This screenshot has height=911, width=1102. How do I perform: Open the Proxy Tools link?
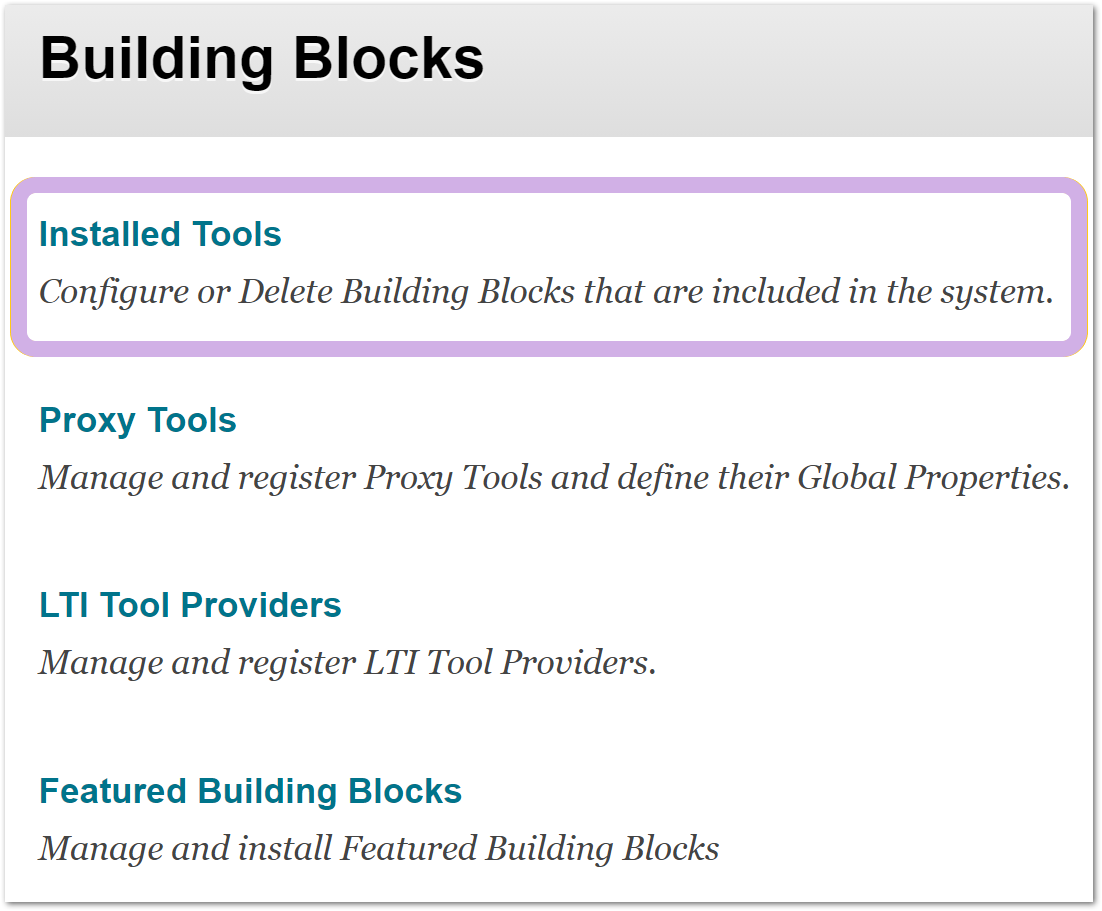pyautogui.click(x=138, y=420)
